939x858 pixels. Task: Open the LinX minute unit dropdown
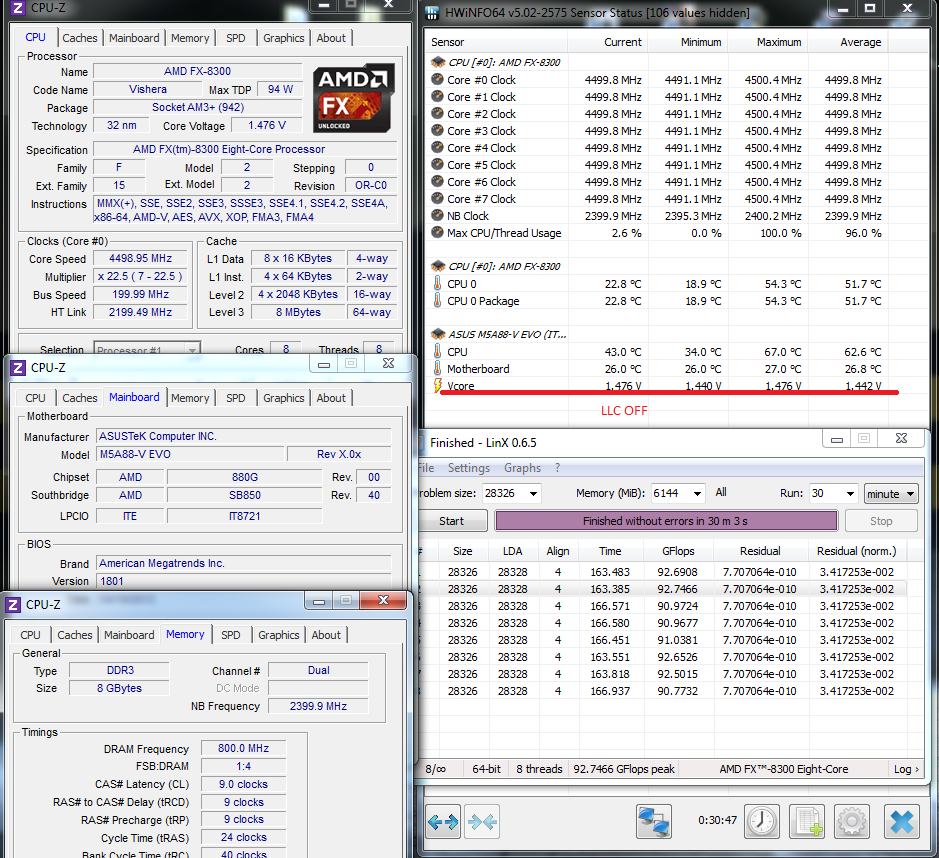tap(891, 493)
